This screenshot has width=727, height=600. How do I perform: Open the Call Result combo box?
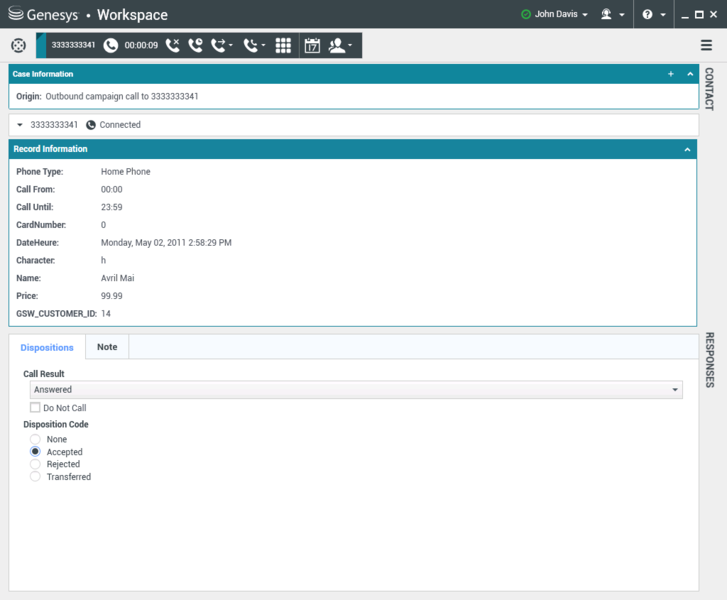pyautogui.click(x=356, y=389)
